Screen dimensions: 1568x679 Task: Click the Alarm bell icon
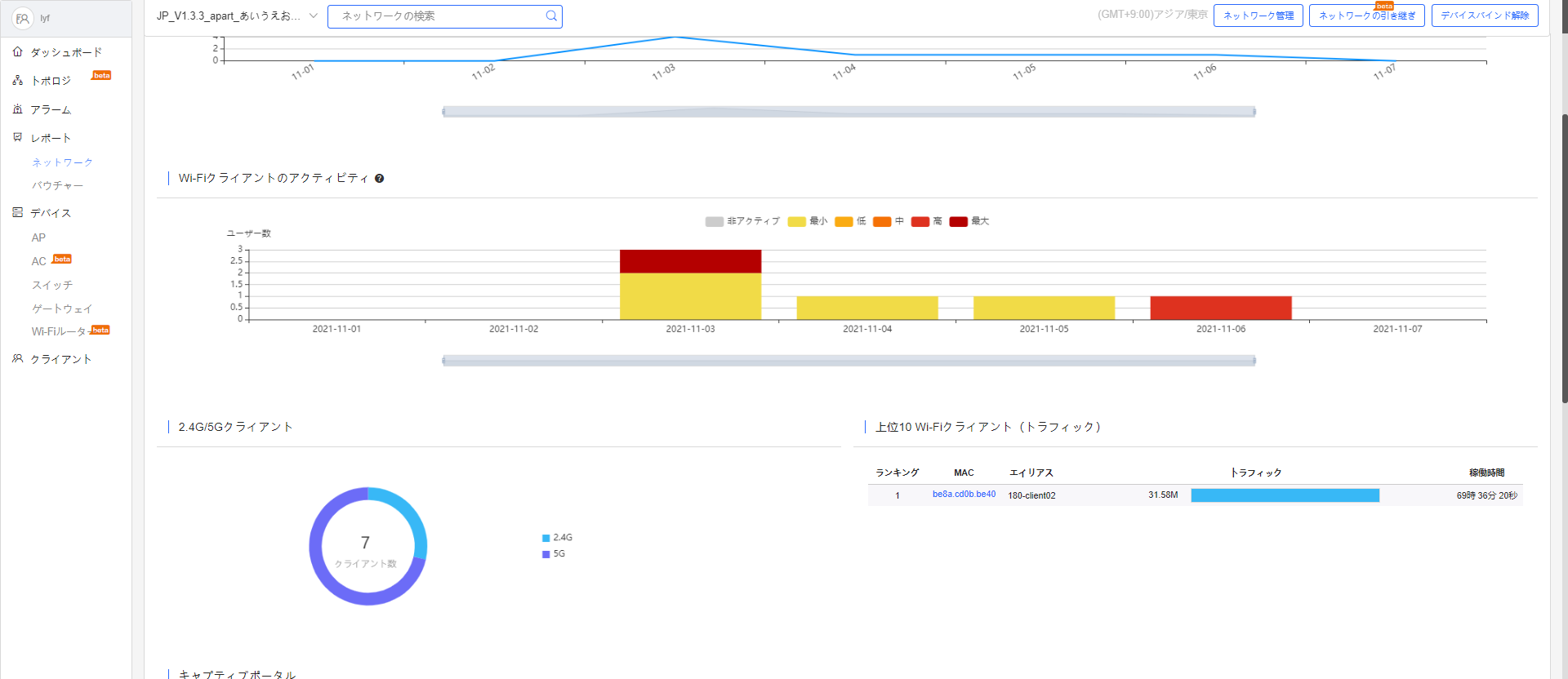tap(17, 109)
